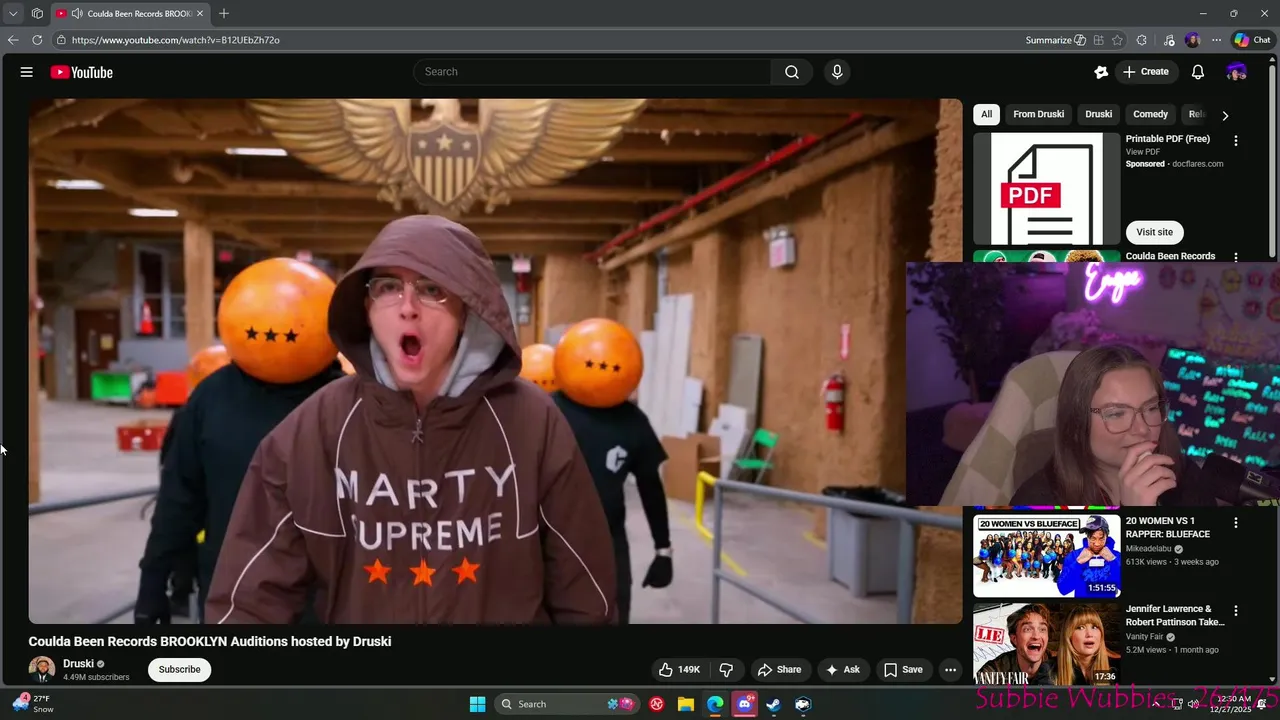Summarize page with Copilot
This screenshot has height=720, width=1280.
point(1056,40)
